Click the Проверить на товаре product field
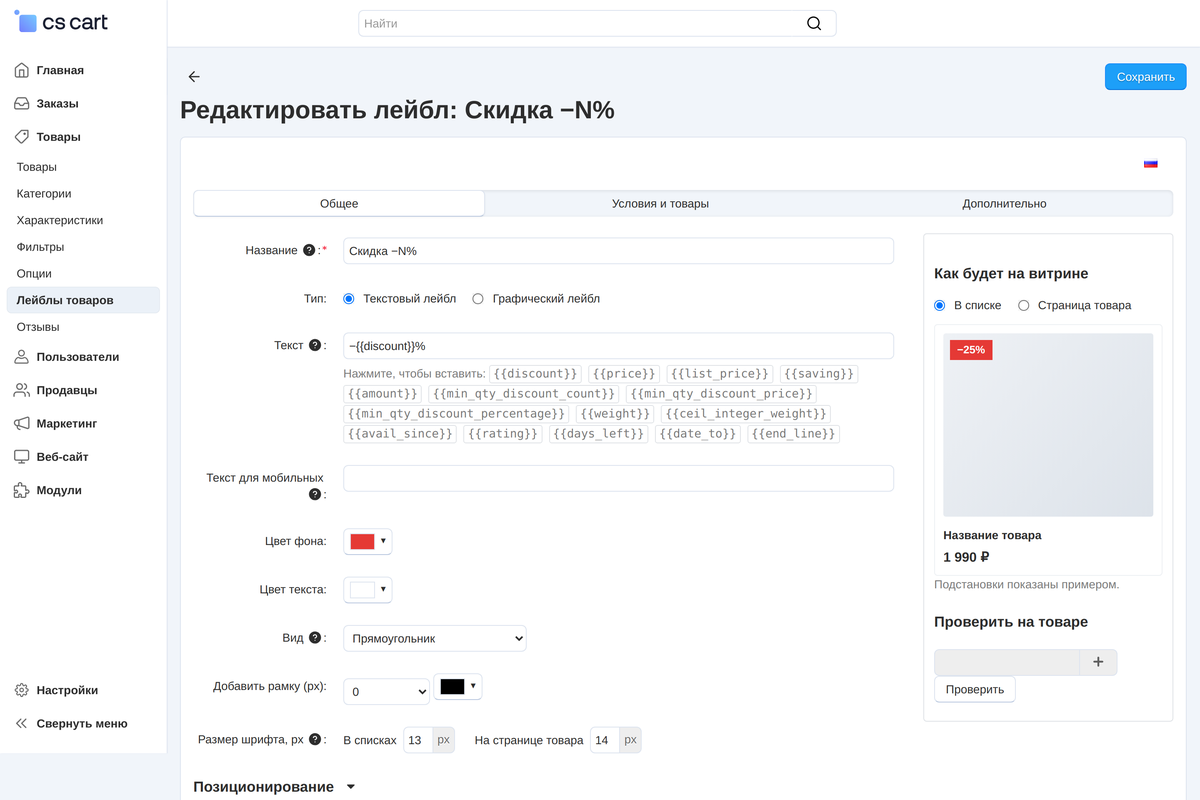The image size is (1200, 800). (x=1007, y=662)
